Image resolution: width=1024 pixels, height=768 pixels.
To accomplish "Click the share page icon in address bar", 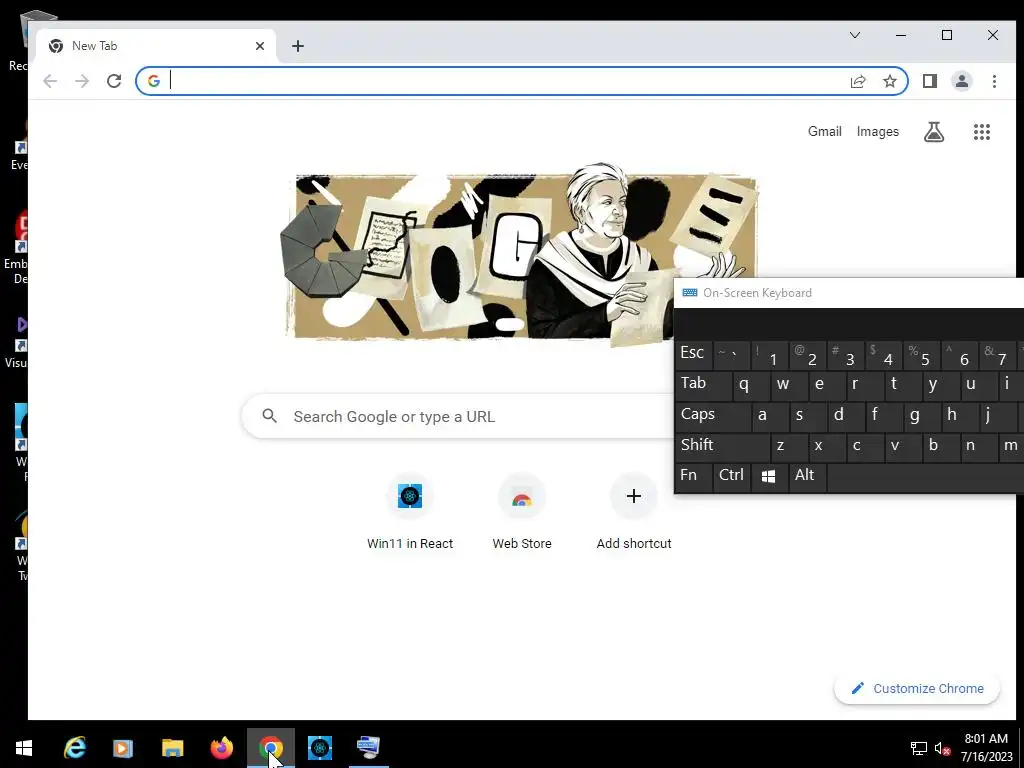I will pyautogui.click(x=858, y=81).
